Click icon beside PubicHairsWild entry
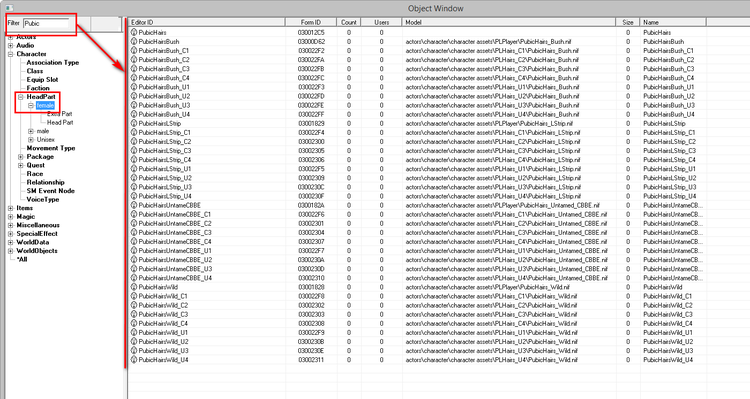The height and width of the screenshot is (399, 750). point(134,287)
